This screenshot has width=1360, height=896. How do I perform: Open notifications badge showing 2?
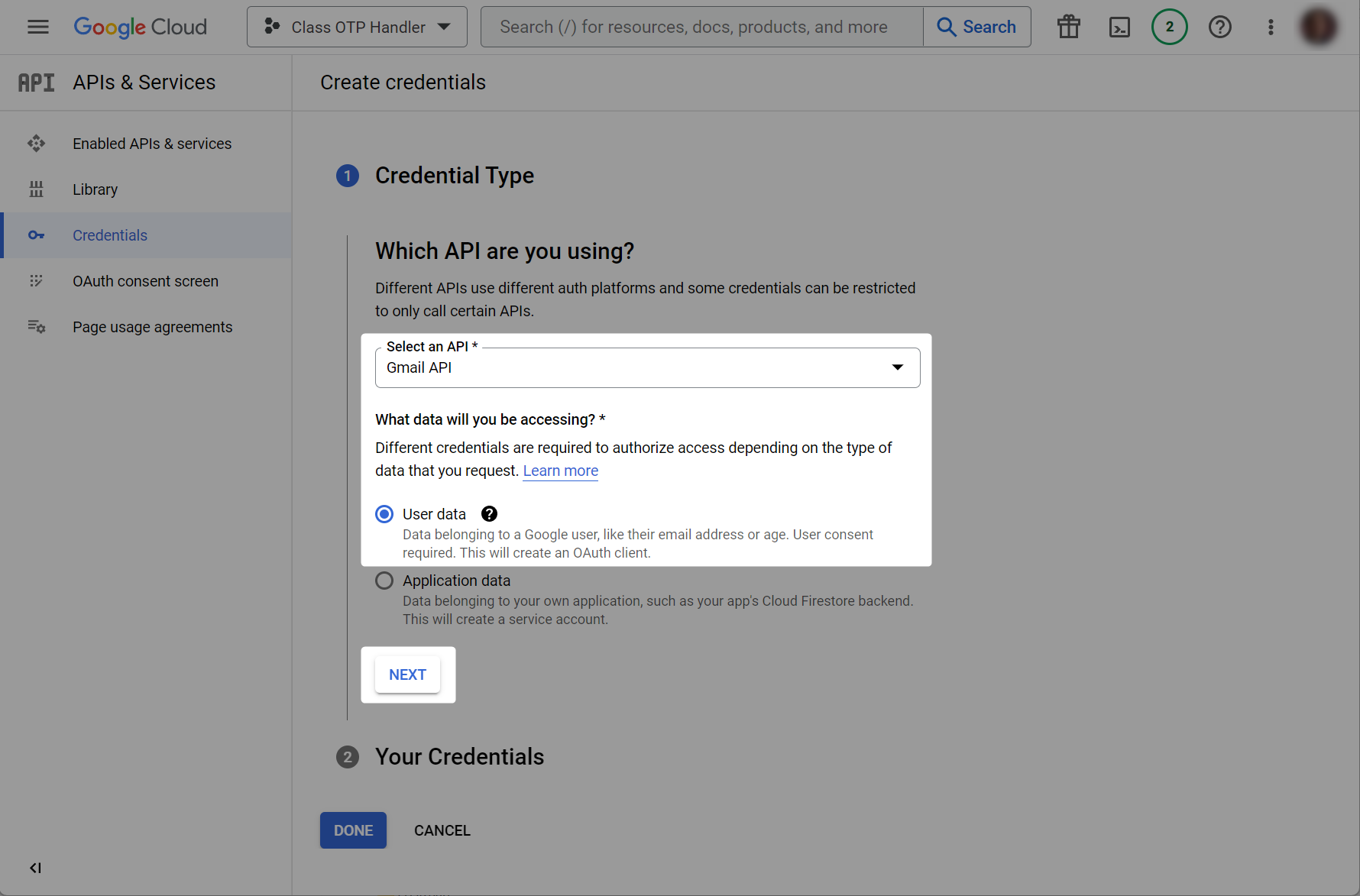pos(1169,27)
